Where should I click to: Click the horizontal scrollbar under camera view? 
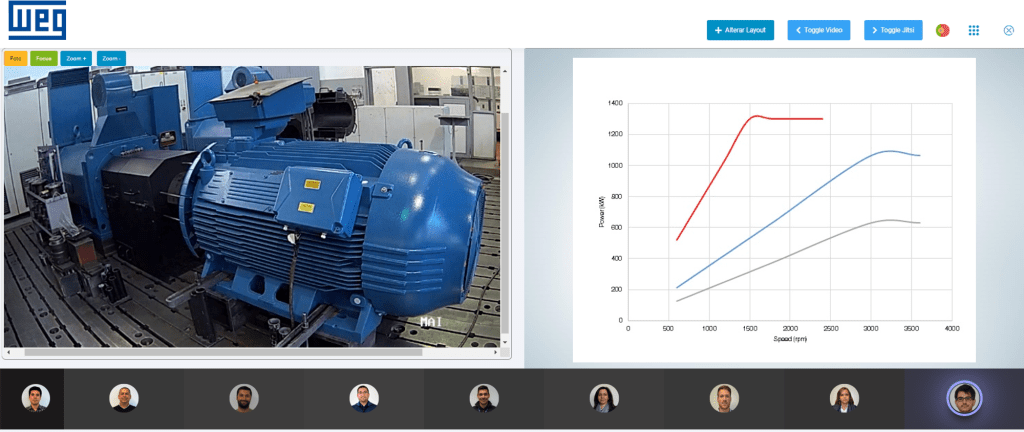click(220, 352)
